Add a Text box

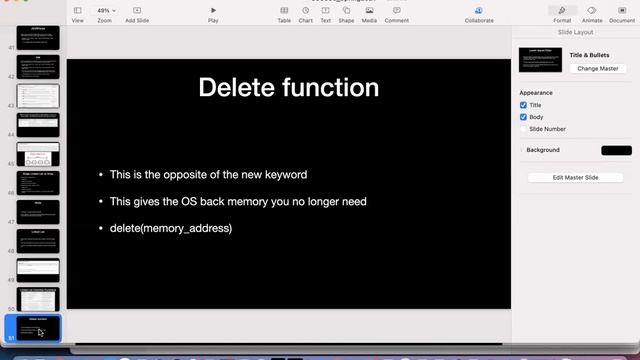click(x=325, y=10)
